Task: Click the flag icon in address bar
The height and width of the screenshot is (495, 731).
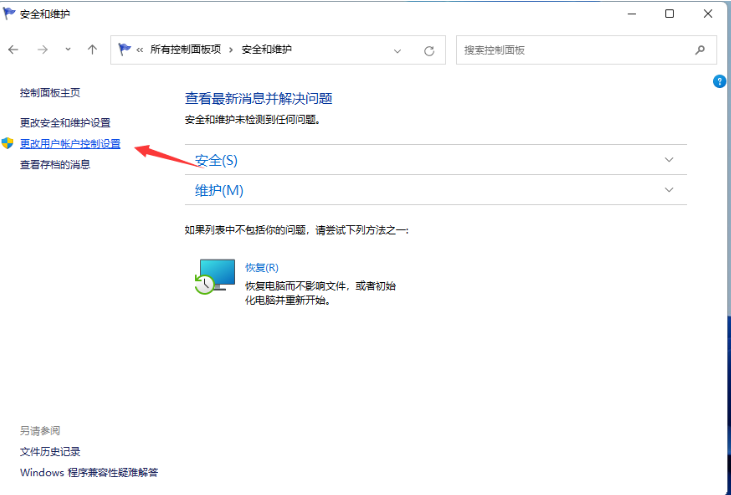Action: (124, 50)
